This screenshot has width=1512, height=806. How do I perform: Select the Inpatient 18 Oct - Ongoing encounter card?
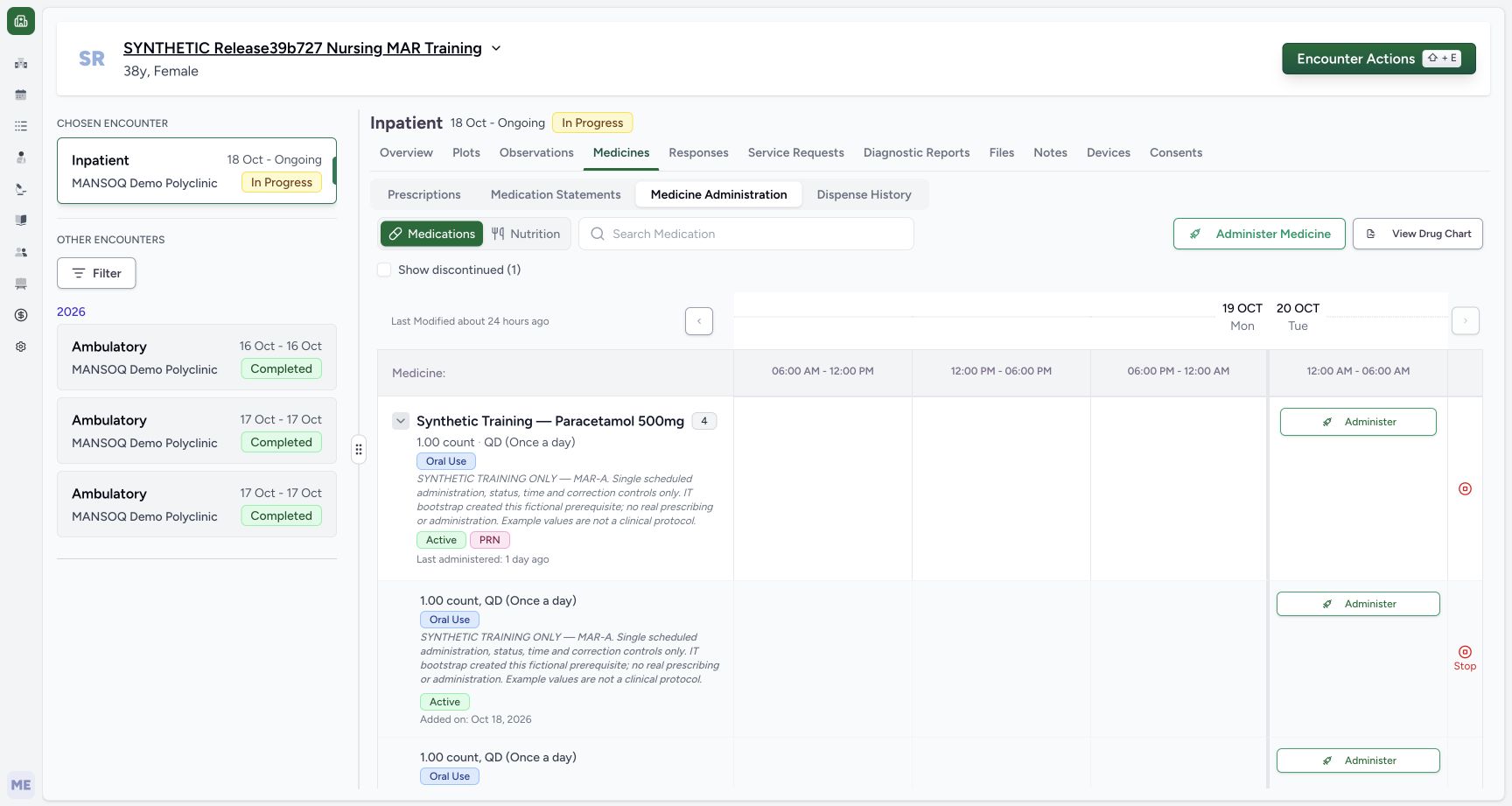coord(197,171)
